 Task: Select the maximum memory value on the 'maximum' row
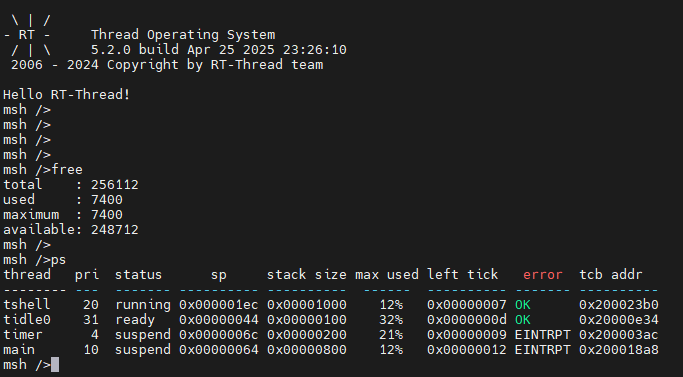pos(107,215)
